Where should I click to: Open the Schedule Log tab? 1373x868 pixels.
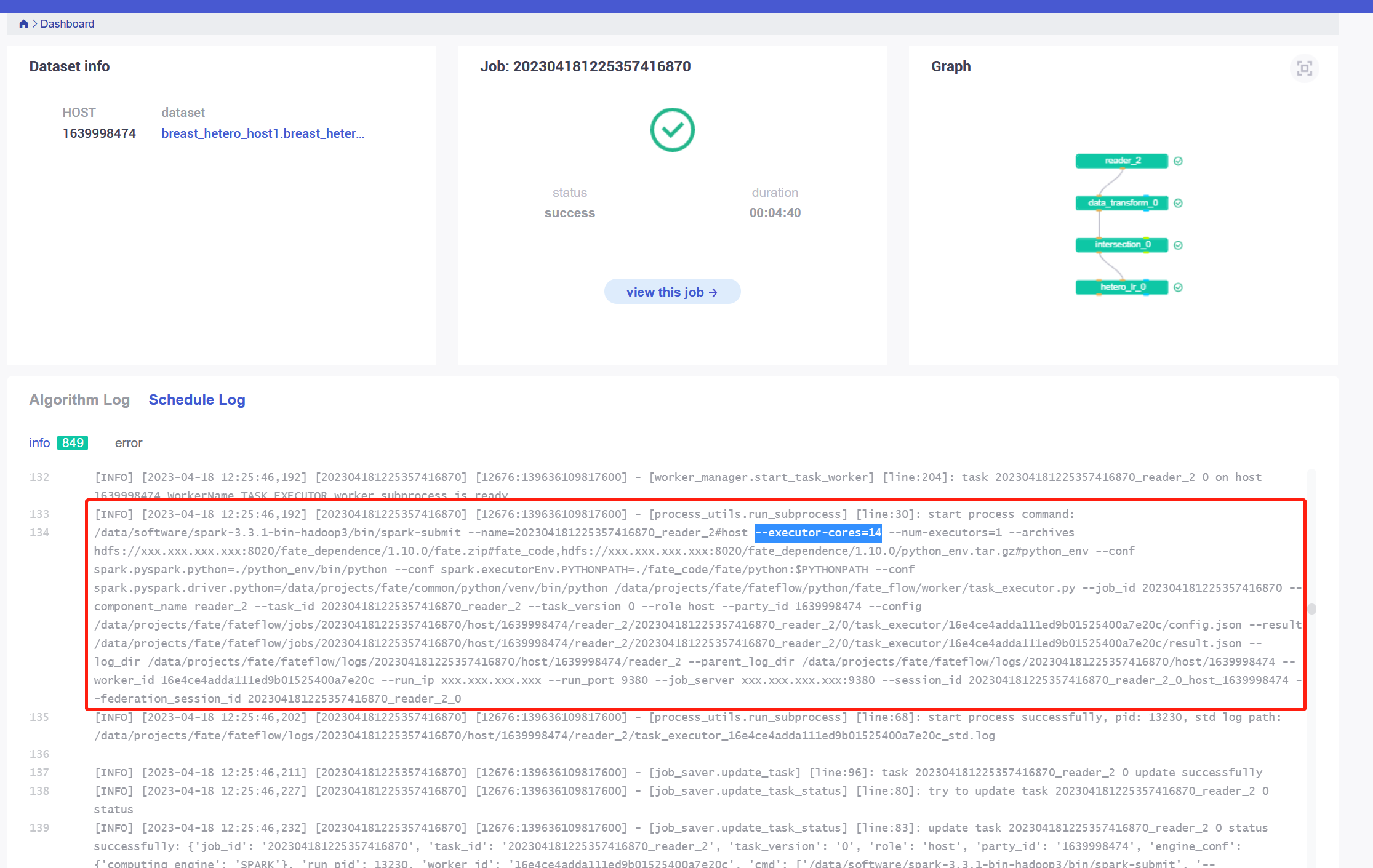[197, 400]
